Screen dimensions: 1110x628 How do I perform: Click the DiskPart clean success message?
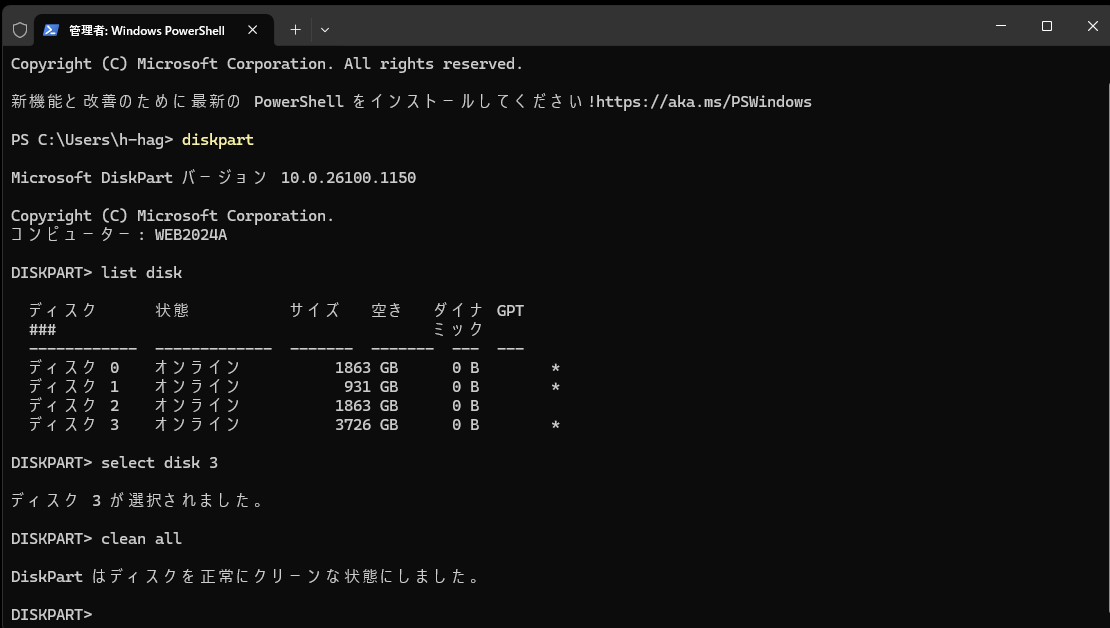pyautogui.click(x=245, y=576)
